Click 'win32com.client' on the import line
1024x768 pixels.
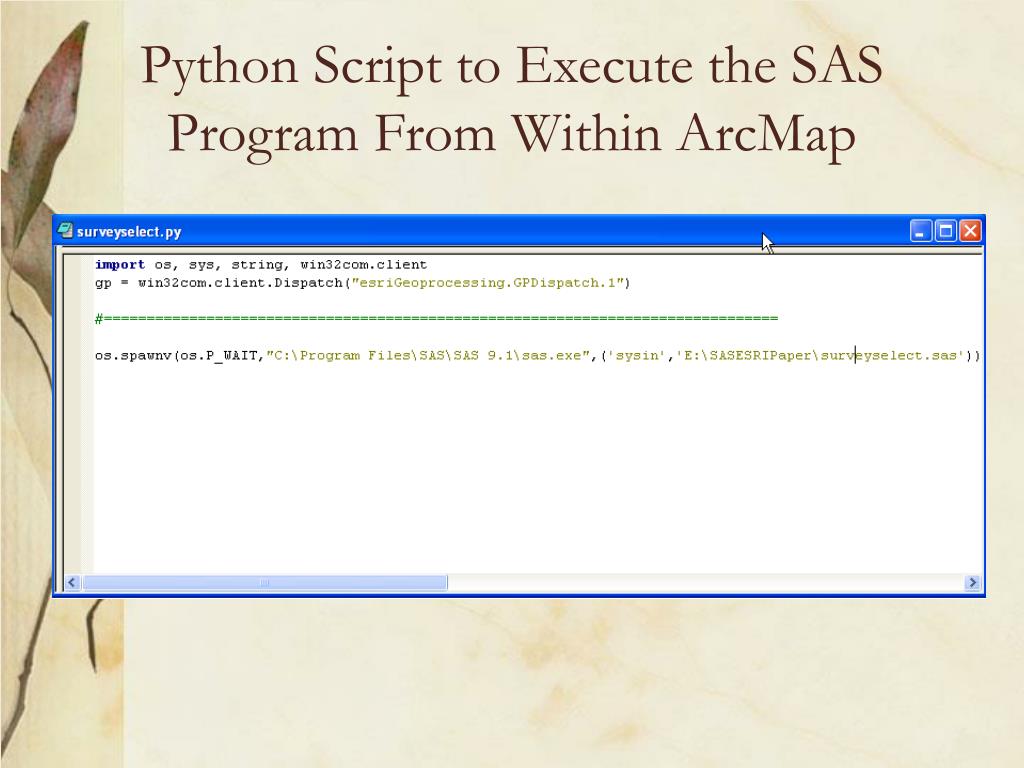363,264
